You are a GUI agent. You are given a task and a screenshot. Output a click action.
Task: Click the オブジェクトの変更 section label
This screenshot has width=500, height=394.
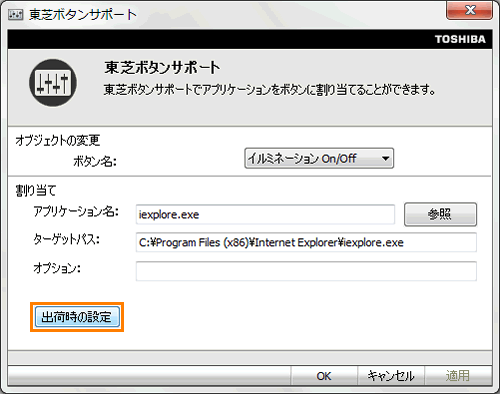pyautogui.click(x=58, y=140)
